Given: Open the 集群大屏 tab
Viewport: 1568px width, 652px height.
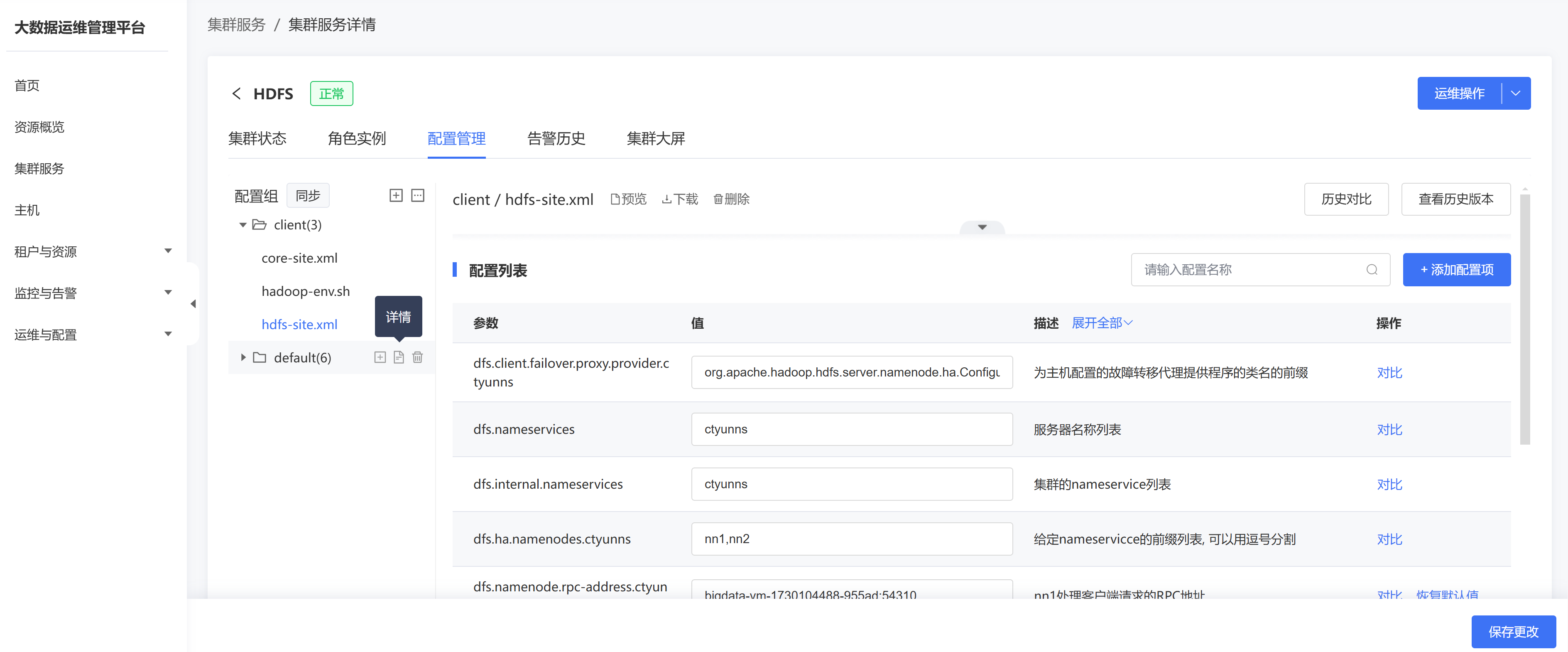Looking at the screenshot, I should (x=656, y=138).
